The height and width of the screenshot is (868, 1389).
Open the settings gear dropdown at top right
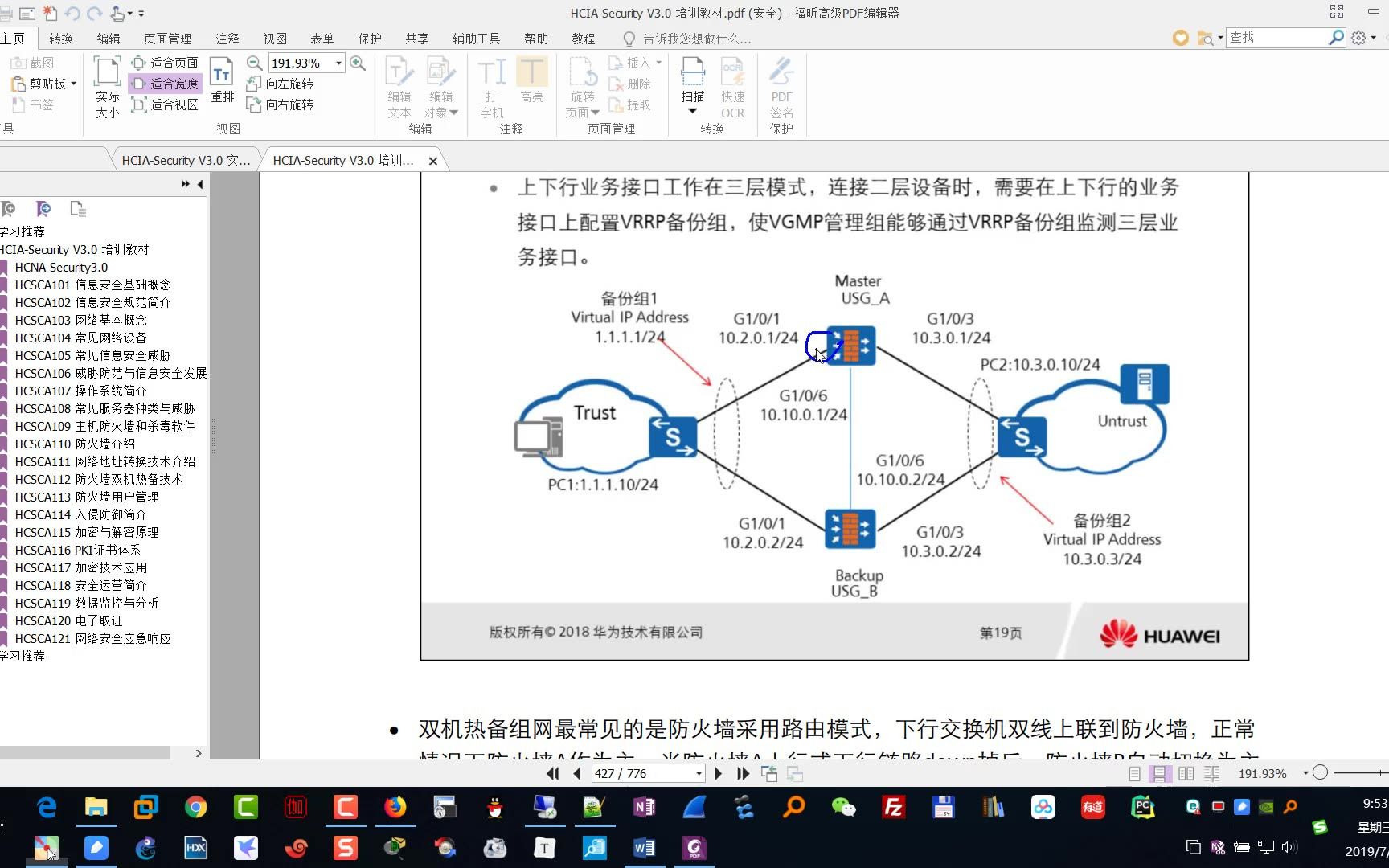(x=1364, y=38)
